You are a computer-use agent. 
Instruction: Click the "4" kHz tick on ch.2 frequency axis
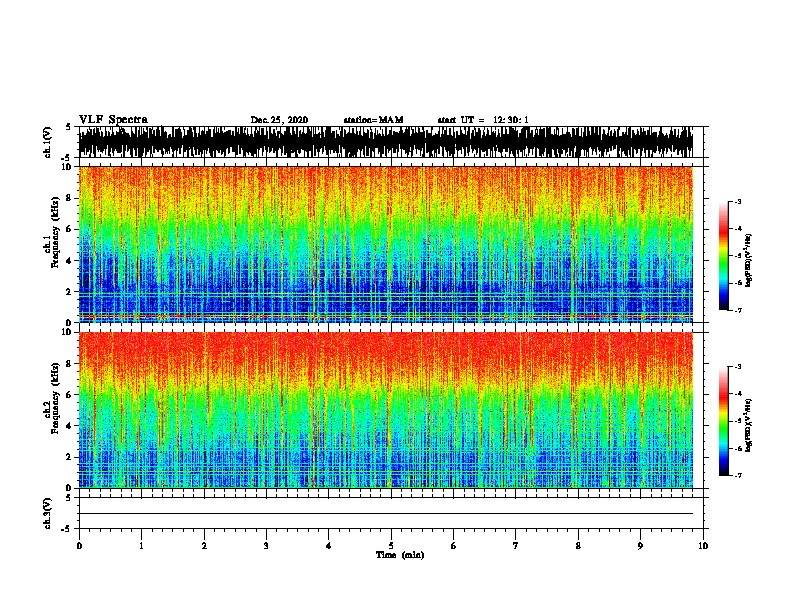coord(70,426)
